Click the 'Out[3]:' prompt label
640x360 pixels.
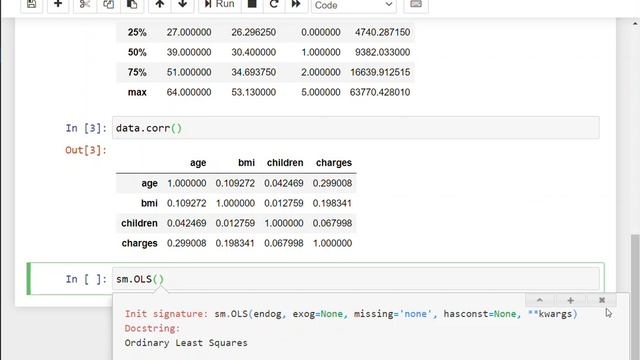[86, 150]
